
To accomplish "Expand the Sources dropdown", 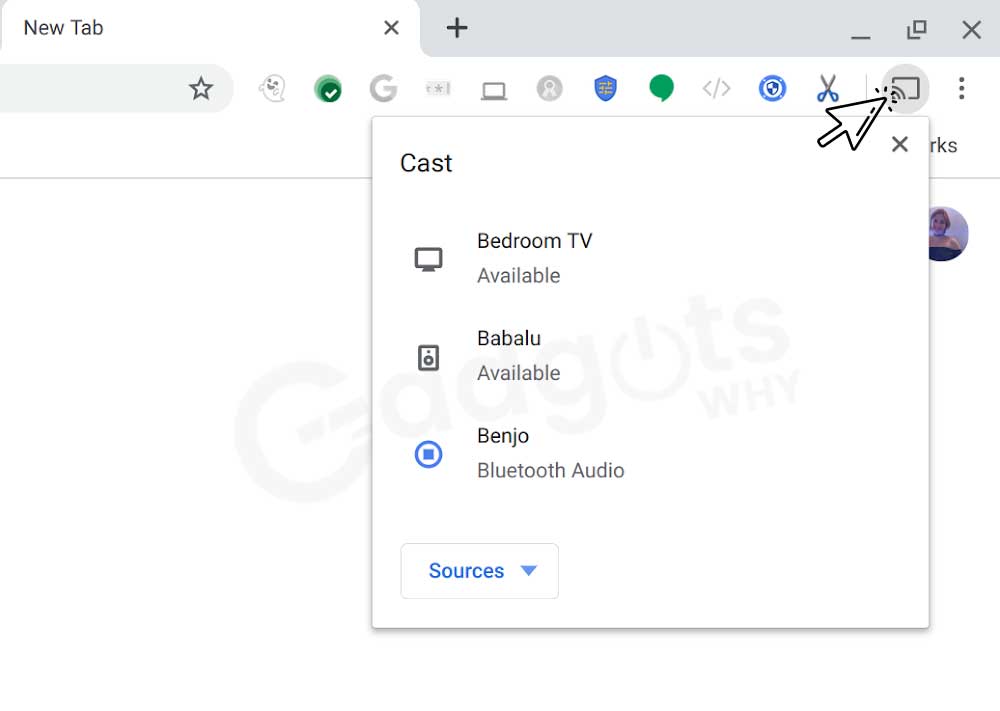I will [480, 571].
